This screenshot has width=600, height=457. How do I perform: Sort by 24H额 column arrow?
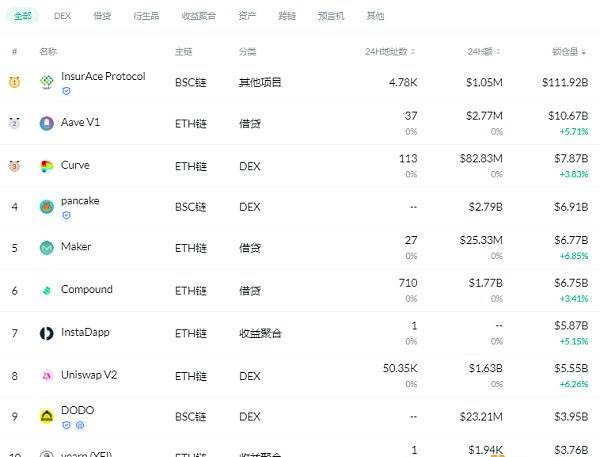(x=498, y=52)
